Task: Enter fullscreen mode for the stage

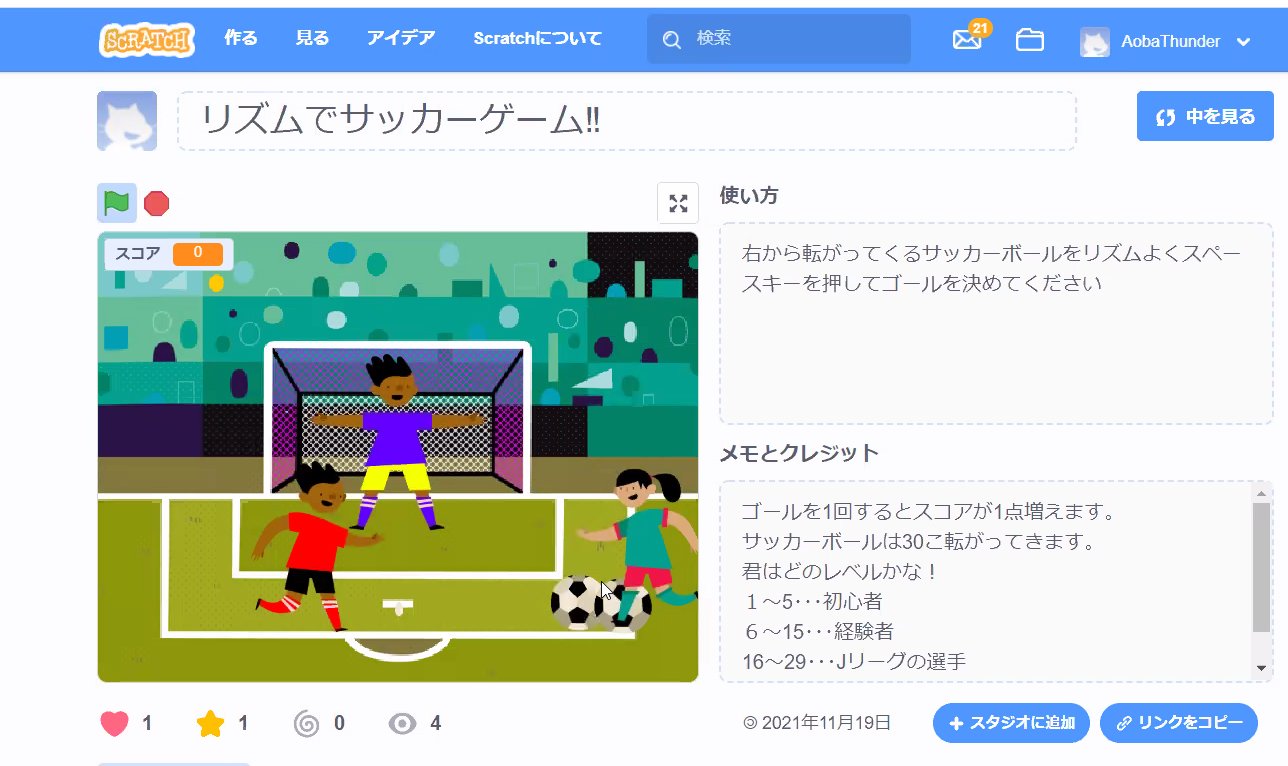Action: (x=678, y=203)
